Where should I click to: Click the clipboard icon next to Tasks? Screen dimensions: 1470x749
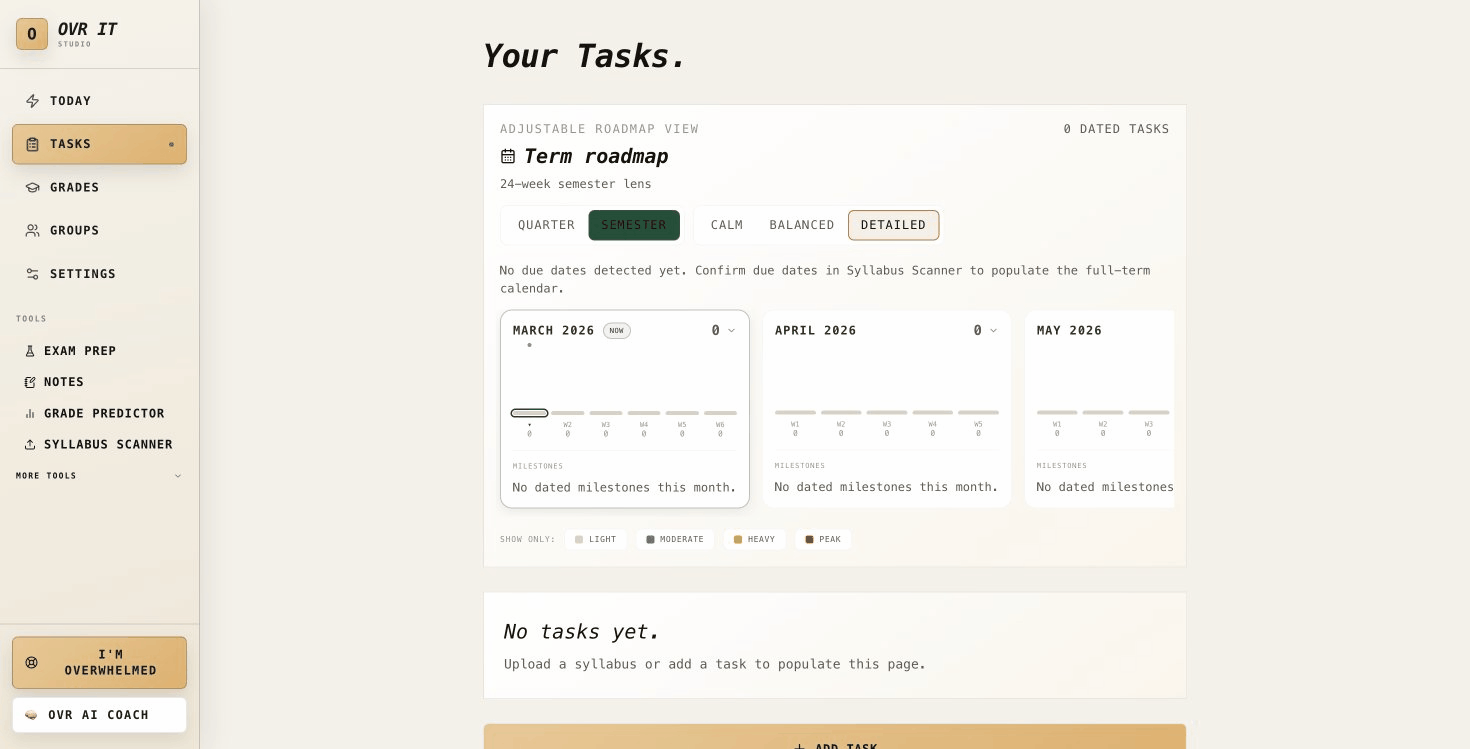[33, 144]
